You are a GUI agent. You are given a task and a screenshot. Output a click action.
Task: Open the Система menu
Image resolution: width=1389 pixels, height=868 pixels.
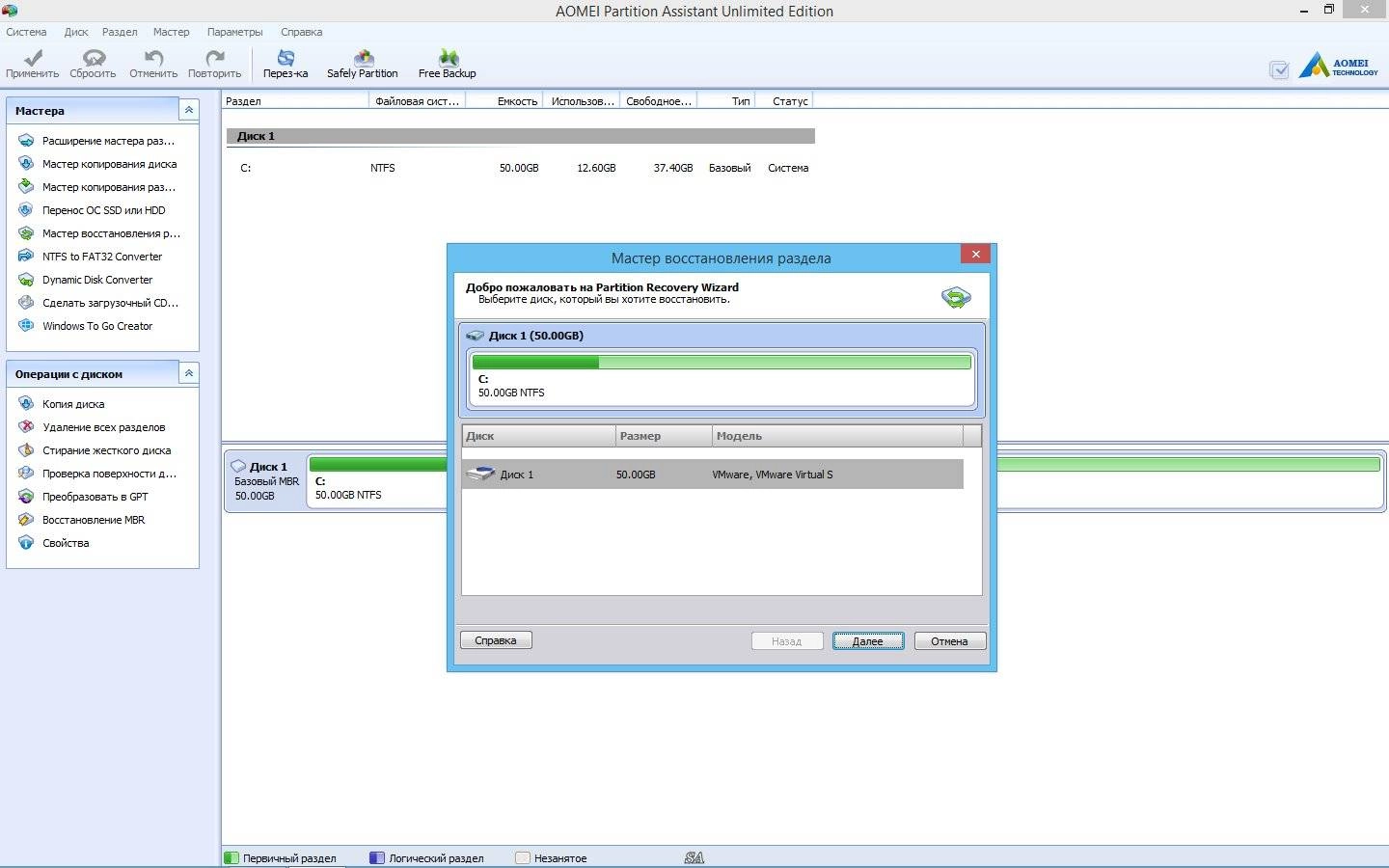tap(26, 32)
